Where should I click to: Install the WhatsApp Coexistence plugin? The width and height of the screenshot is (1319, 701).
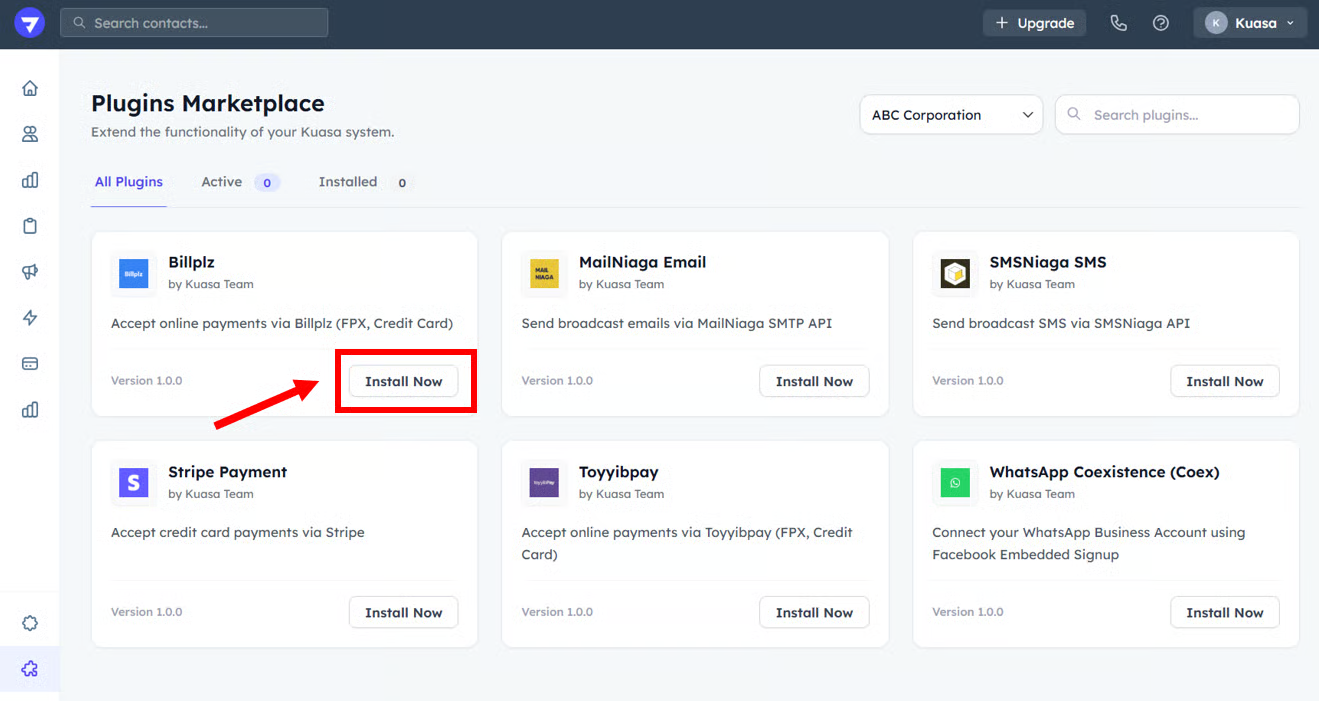(1224, 613)
